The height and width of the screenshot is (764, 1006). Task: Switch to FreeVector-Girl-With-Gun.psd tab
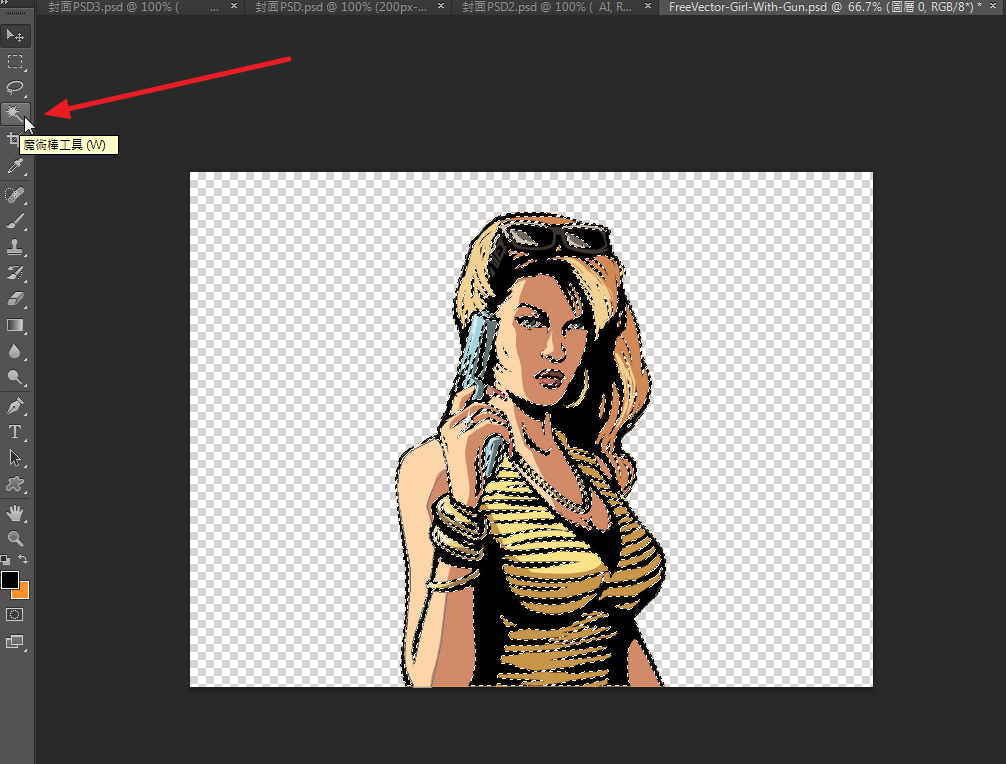pos(829,7)
